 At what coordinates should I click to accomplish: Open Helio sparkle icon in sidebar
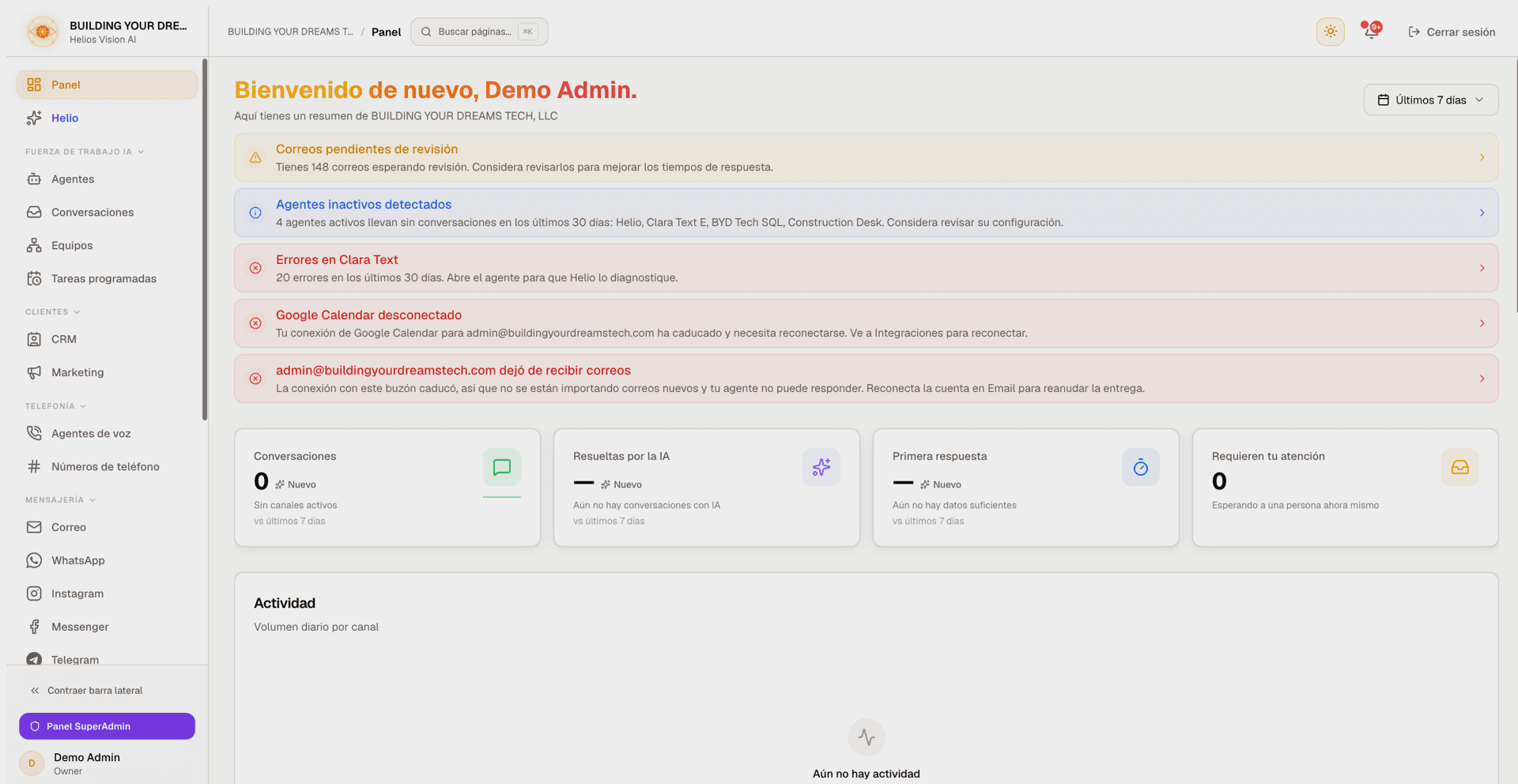(34, 118)
